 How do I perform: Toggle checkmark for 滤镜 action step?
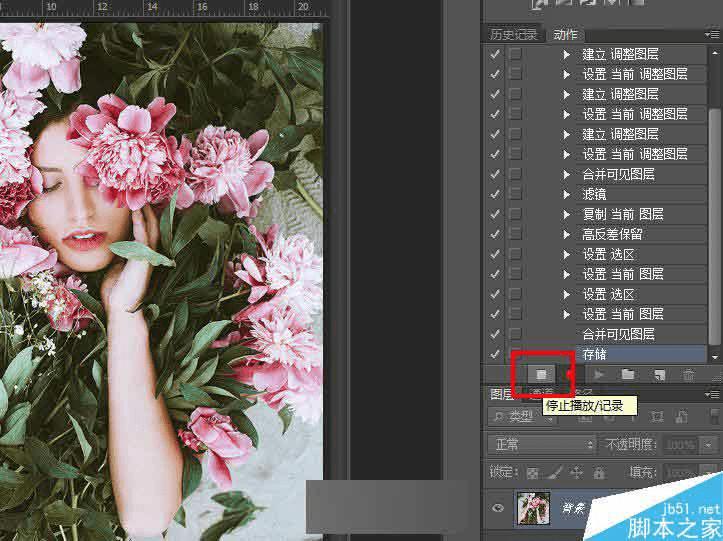coord(495,194)
